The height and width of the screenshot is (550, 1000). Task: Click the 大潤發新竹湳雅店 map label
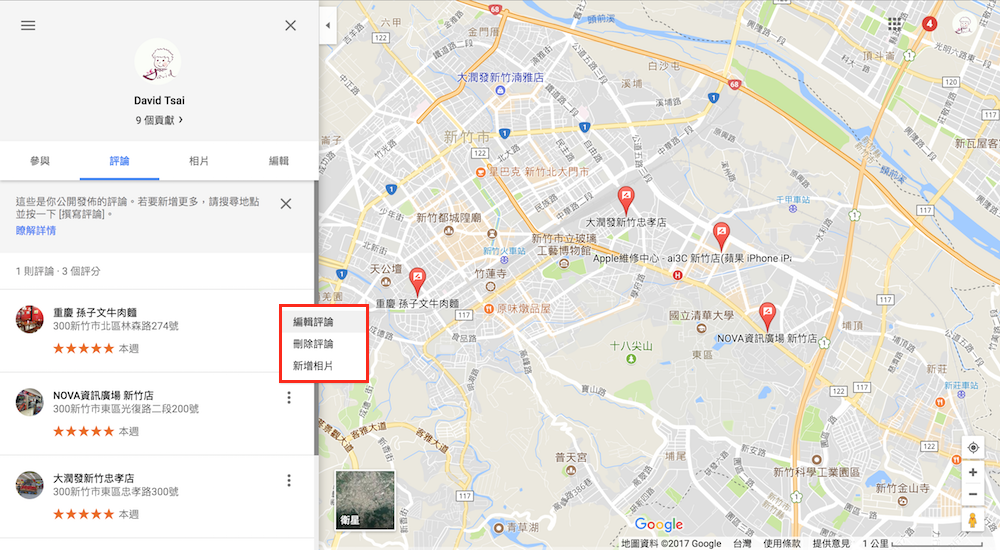(x=501, y=77)
